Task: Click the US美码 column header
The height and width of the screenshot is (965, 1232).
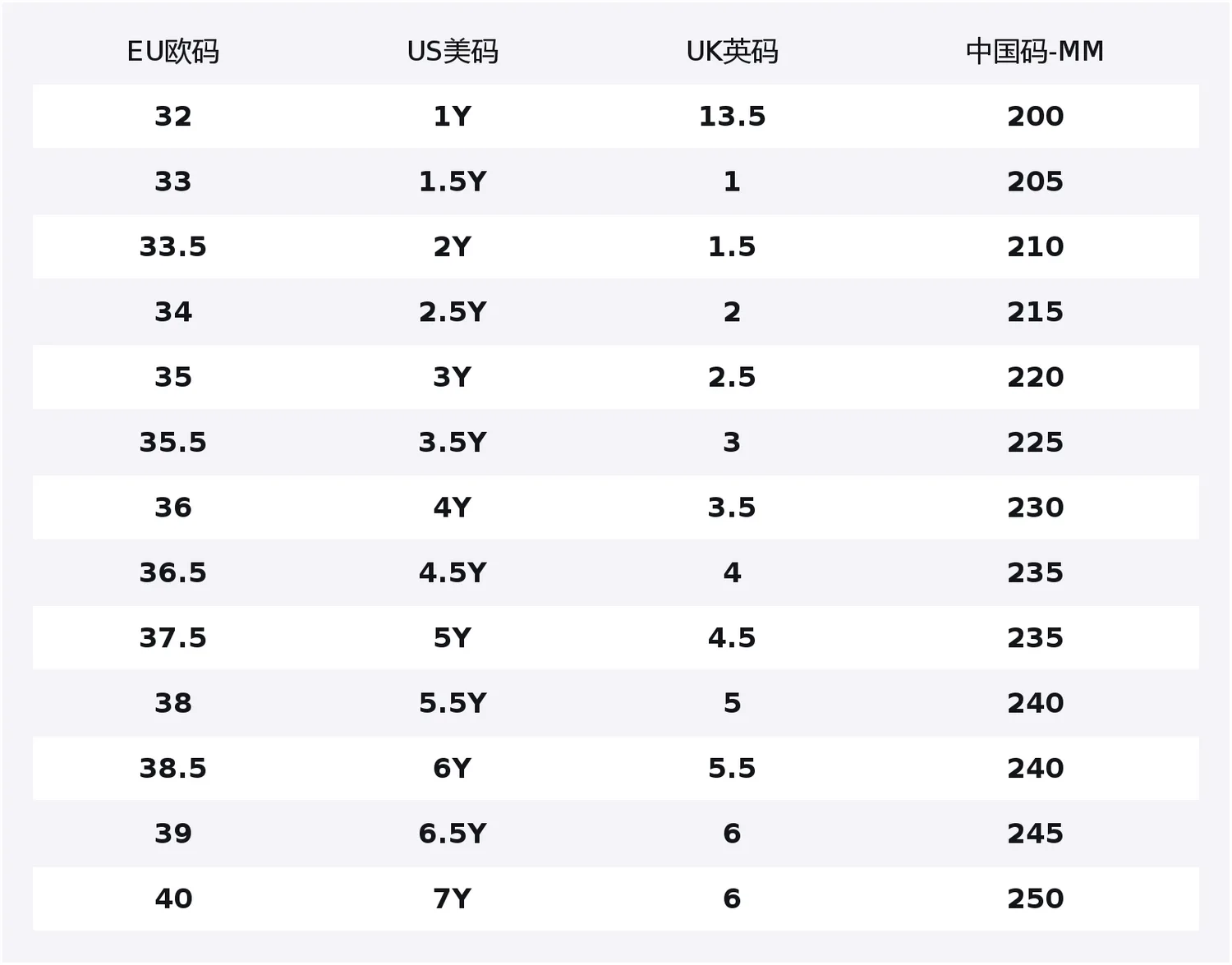Action: click(x=453, y=52)
